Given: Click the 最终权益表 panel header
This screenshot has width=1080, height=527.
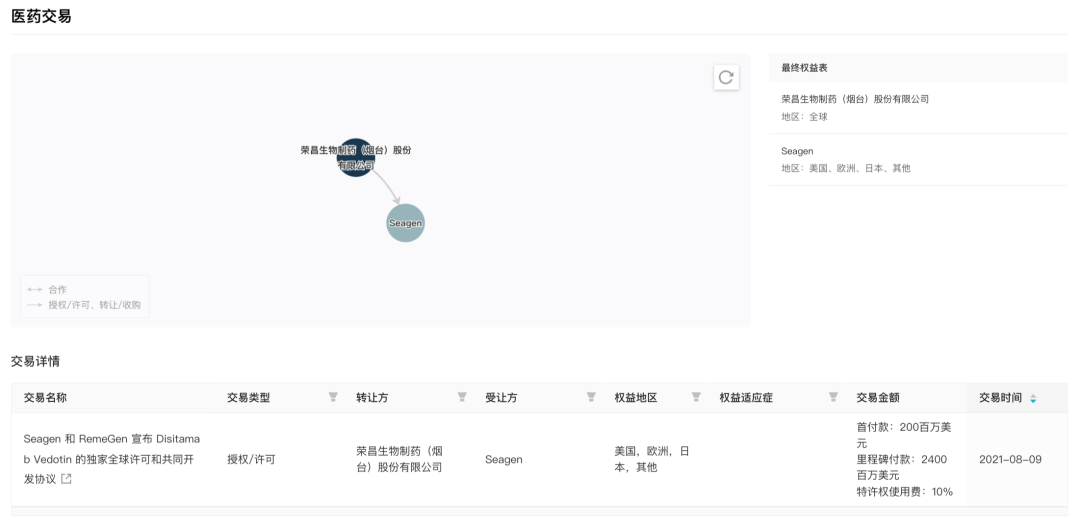Looking at the screenshot, I should coord(918,68).
